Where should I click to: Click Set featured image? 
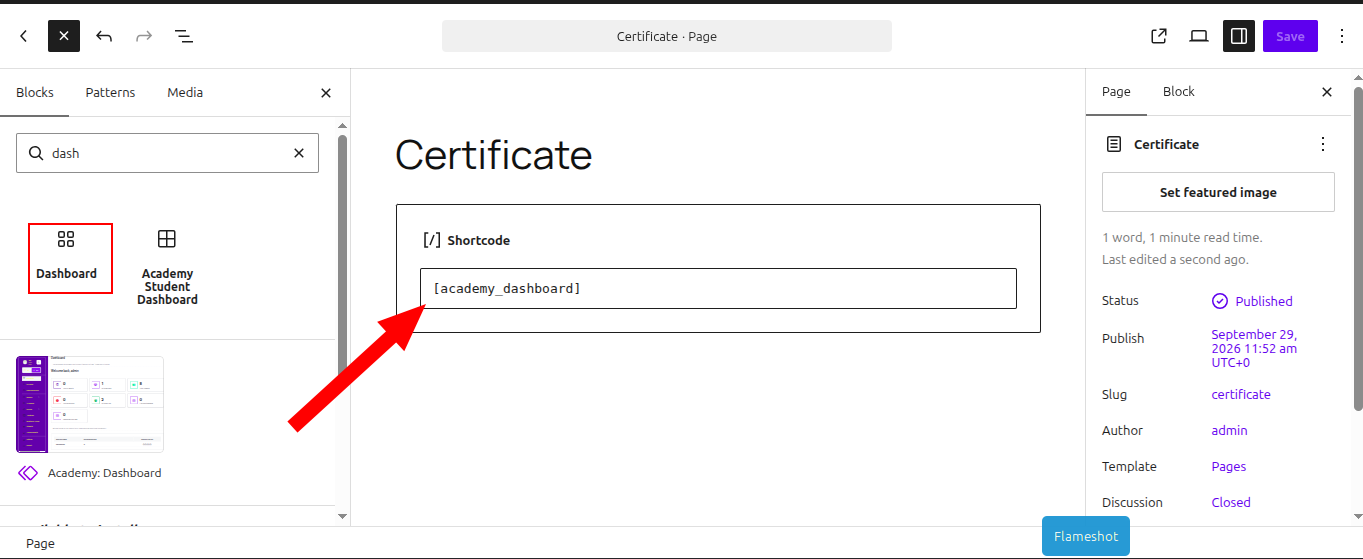[1218, 192]
